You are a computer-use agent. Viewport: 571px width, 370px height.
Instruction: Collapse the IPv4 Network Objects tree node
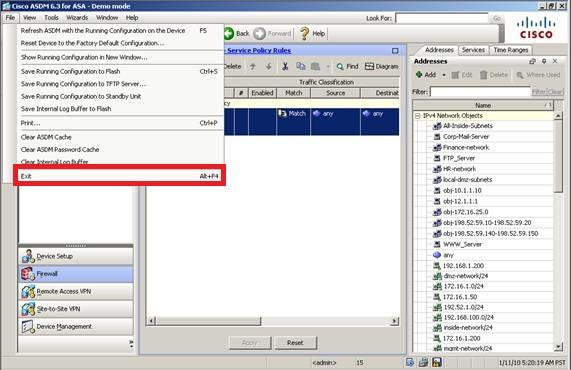coord(418,116)
